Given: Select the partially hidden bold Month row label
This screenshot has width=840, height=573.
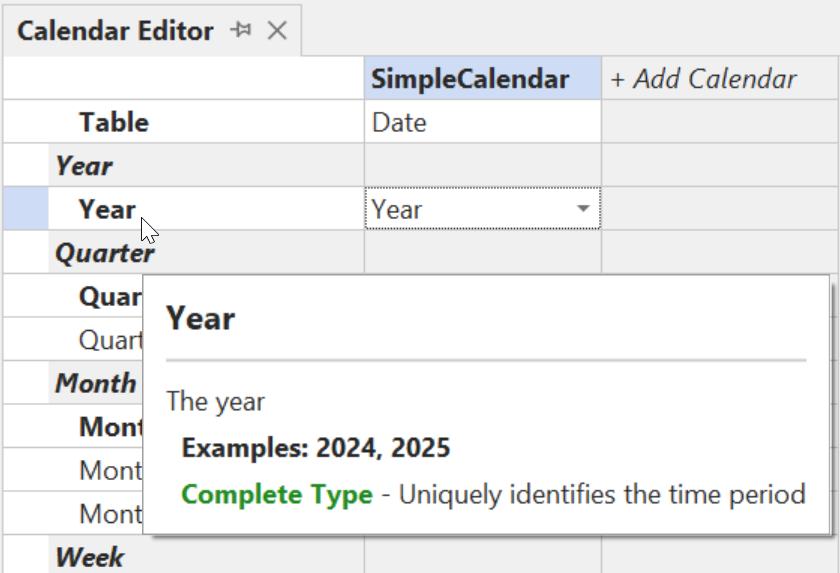Looking at the screenshot, I should (x=110, y=427).
